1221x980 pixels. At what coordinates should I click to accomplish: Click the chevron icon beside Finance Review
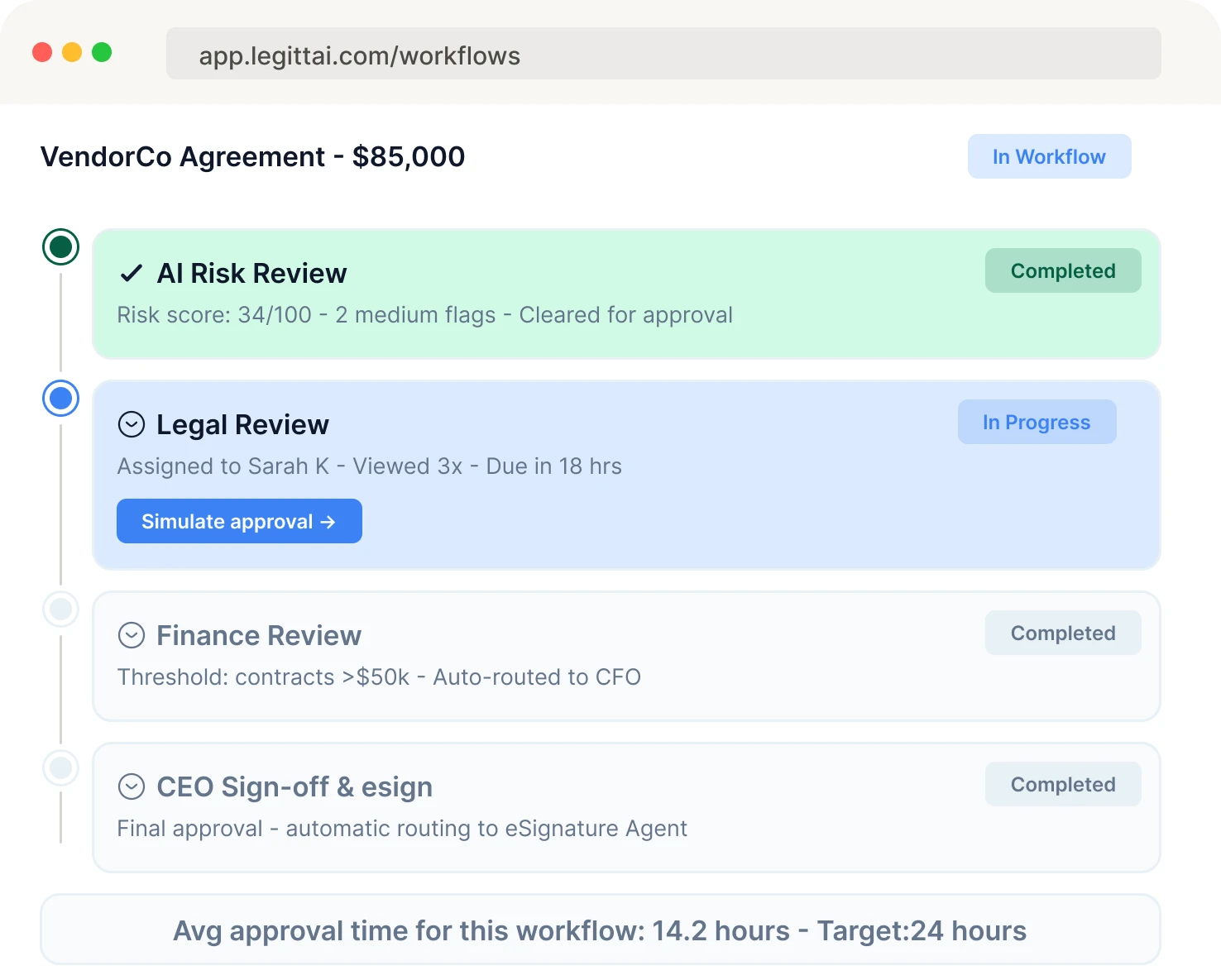point(131,635)
